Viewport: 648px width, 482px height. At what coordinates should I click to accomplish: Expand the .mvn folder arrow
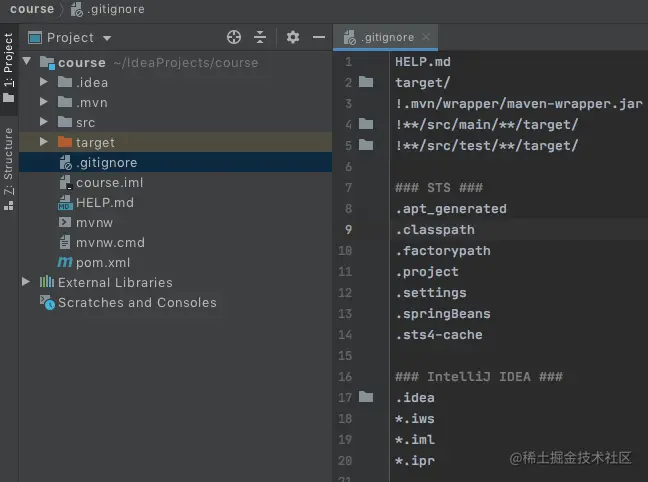44,102
